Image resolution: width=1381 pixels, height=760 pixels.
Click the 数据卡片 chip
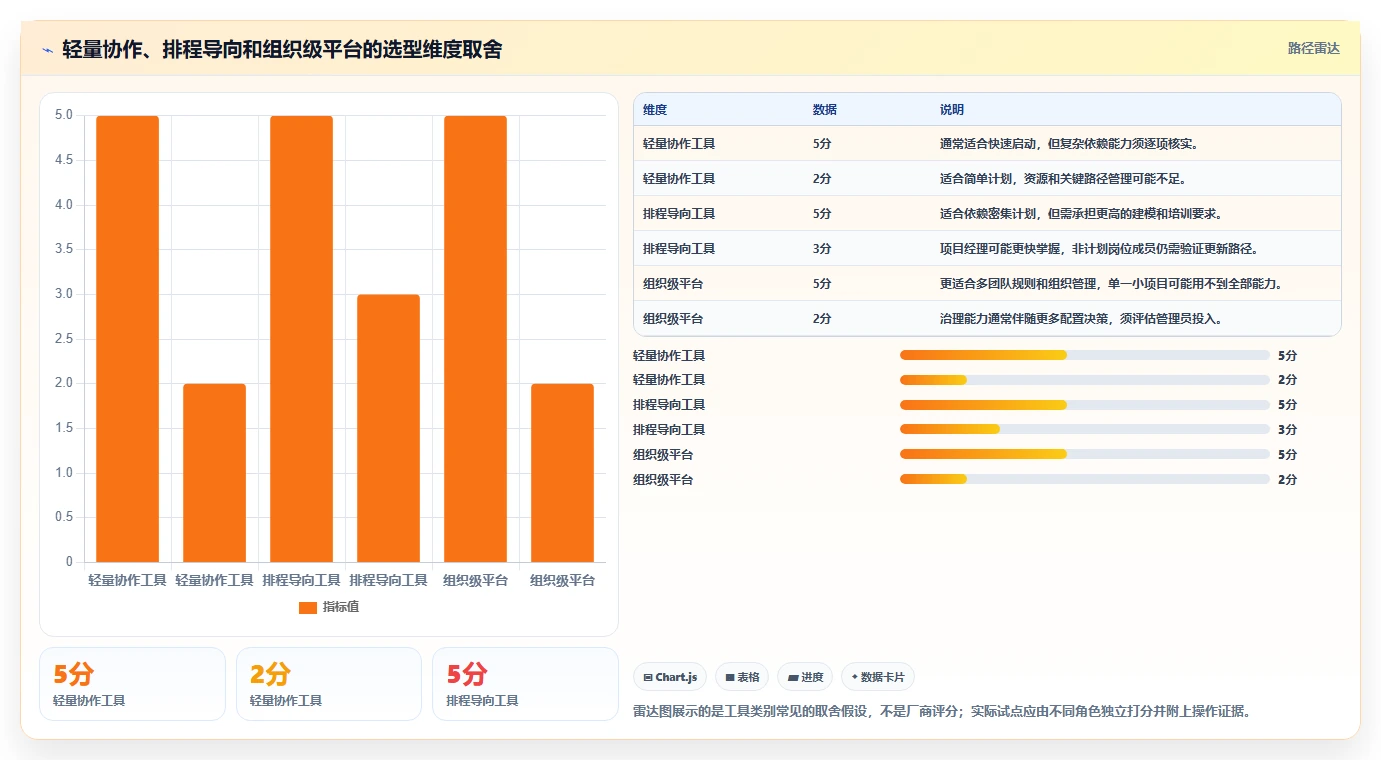878,677
